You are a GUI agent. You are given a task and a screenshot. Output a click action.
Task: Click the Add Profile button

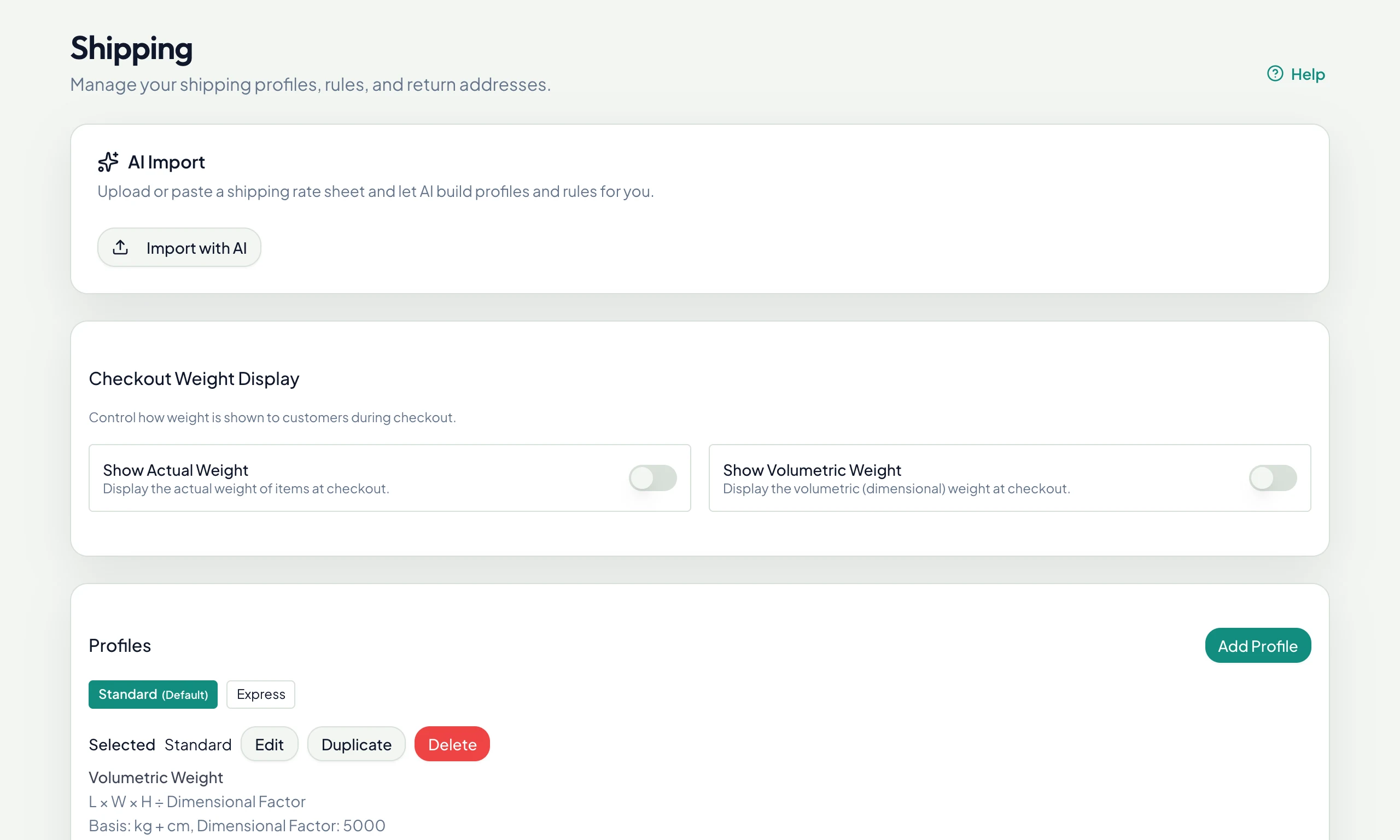pos(1257,645)
